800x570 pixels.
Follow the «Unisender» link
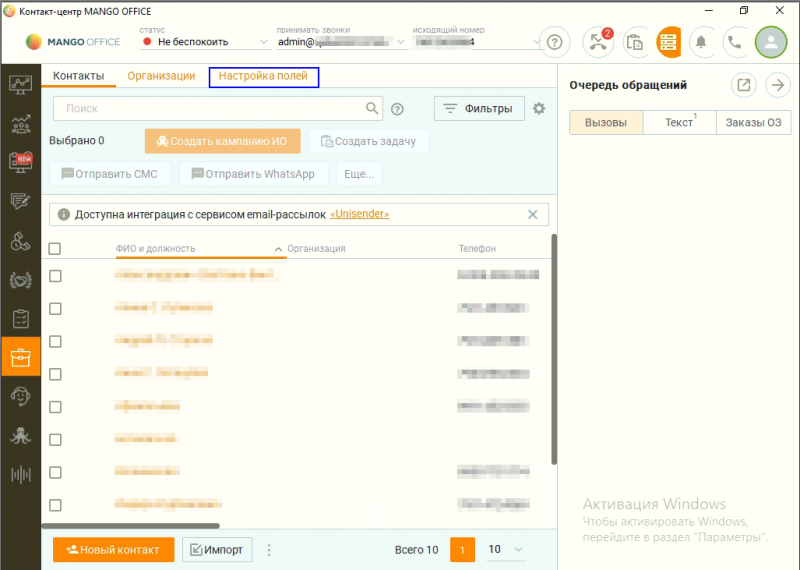click(x=359, y=214)
